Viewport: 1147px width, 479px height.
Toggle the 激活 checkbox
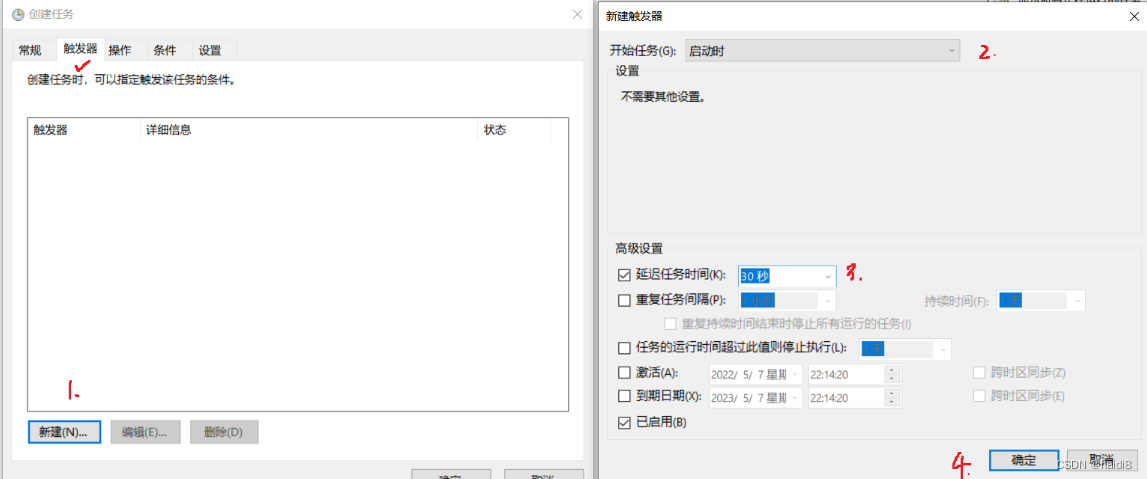624,373
